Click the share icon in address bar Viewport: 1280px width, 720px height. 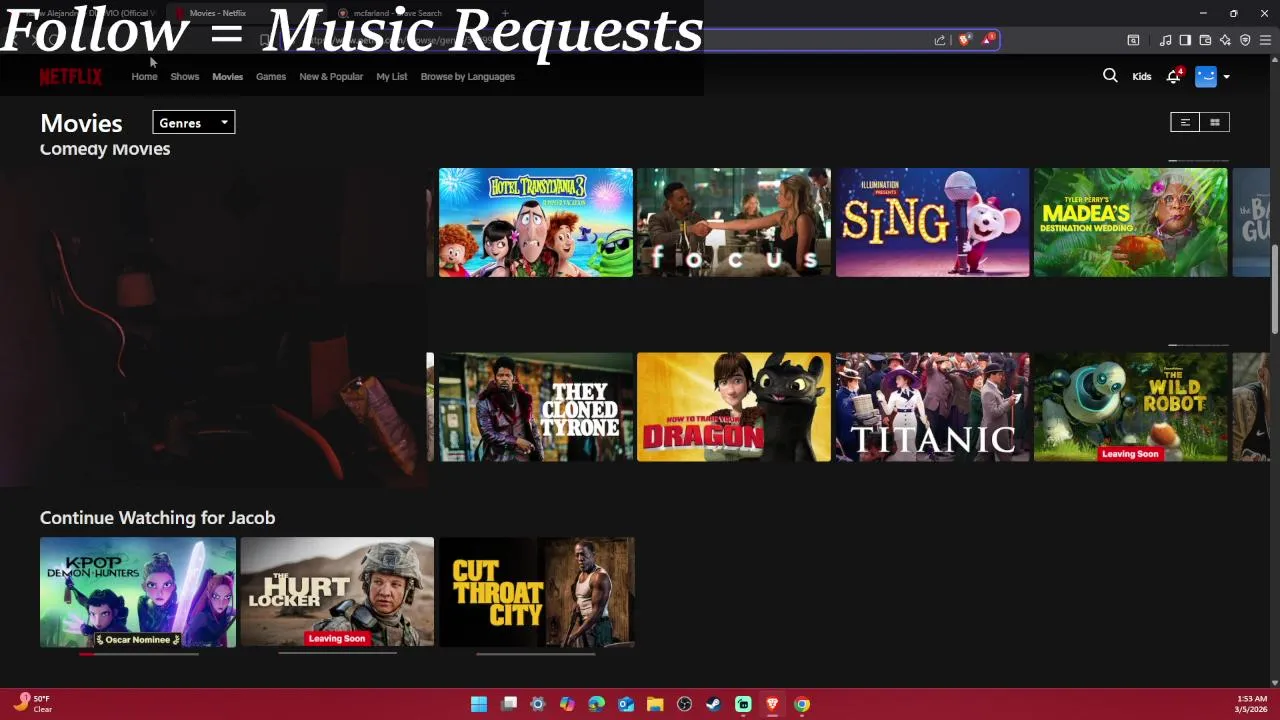point(940,40)
